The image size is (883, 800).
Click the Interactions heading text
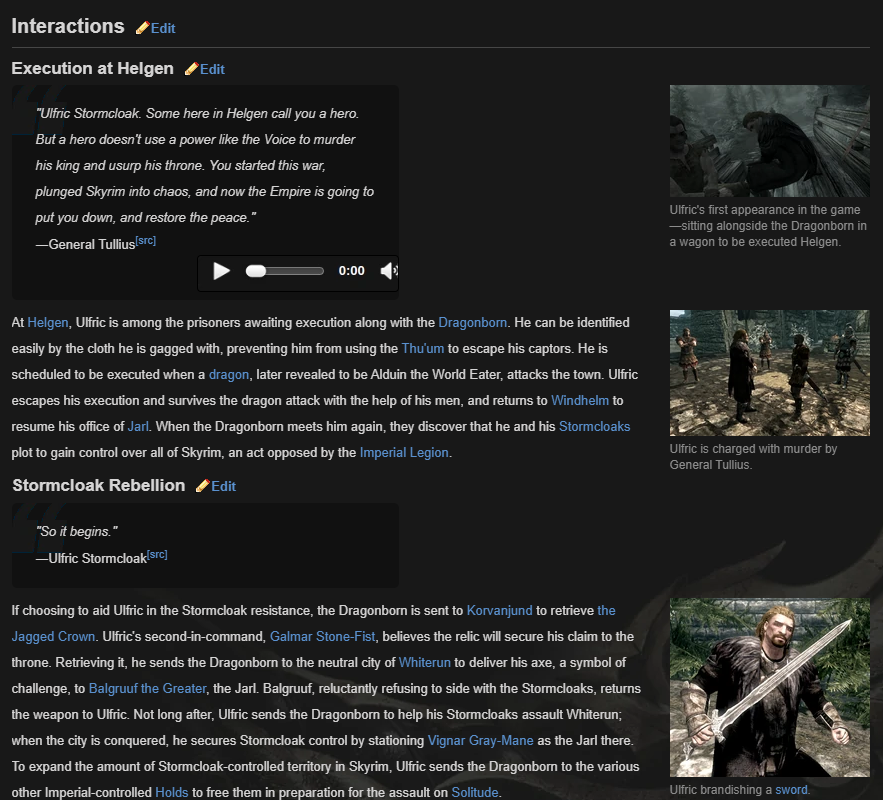(68, 26)
